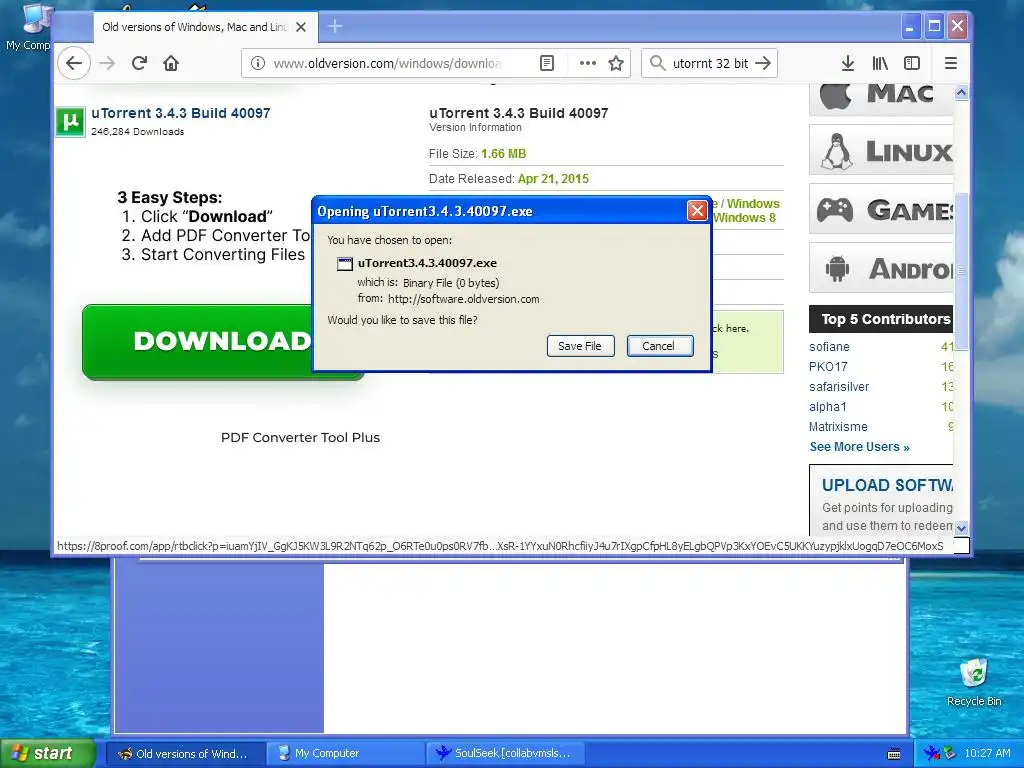Click the release date Apr 21, 2015
The width and height of the screenshot is (1024, 768).
pyautogui.click(x=553, y=179)
